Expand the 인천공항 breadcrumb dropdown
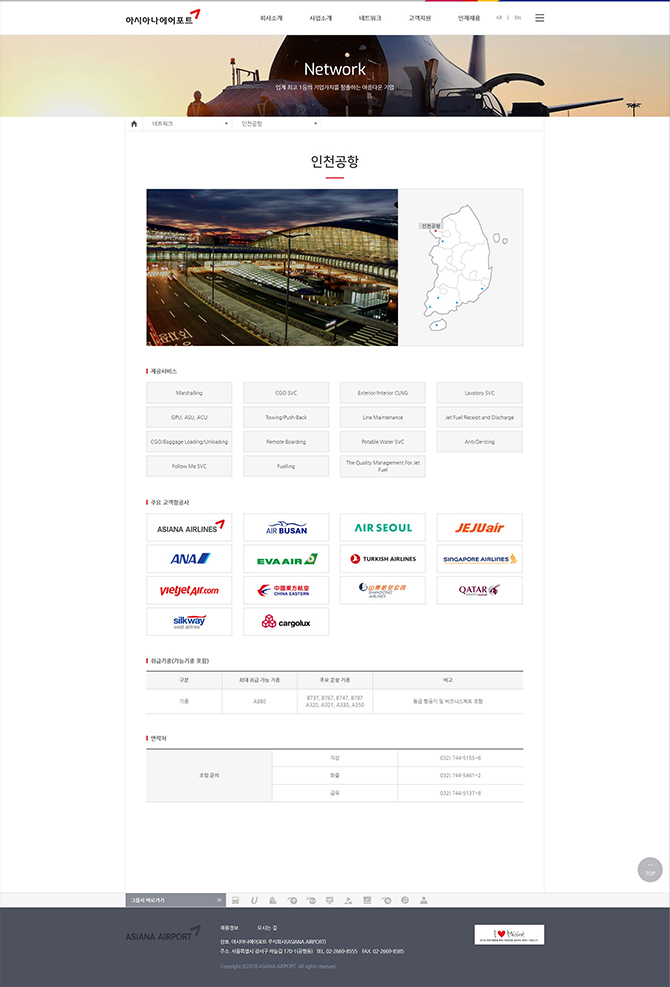This screenshot has width=670, height=987. click(x=279, y=124)
